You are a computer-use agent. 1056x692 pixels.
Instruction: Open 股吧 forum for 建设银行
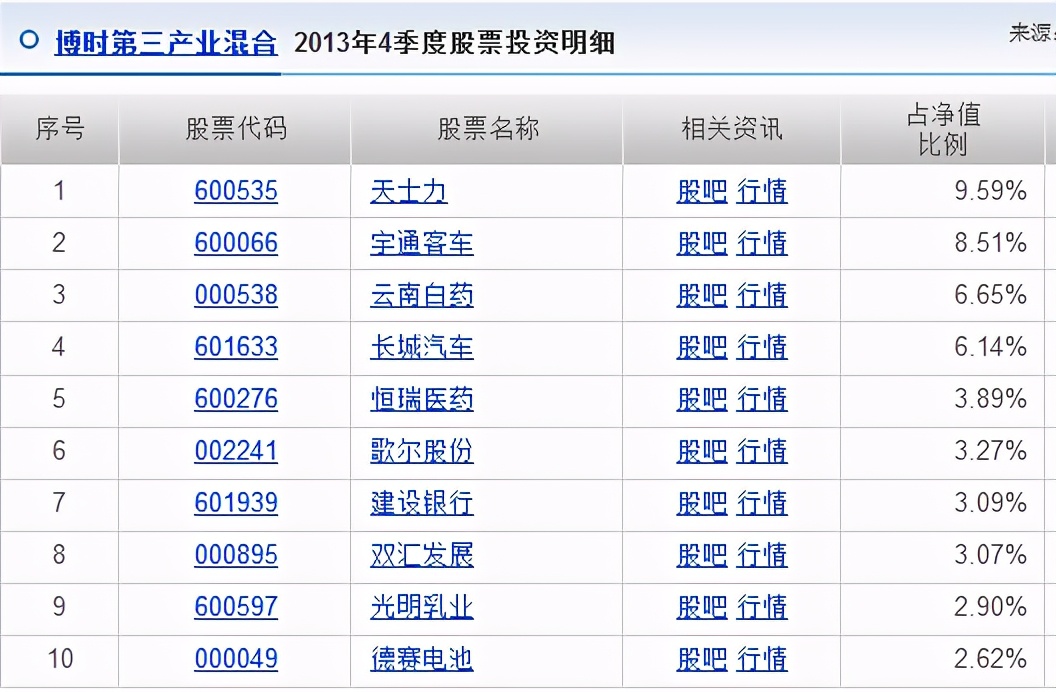pyautogui.click(x=701, y=503)
